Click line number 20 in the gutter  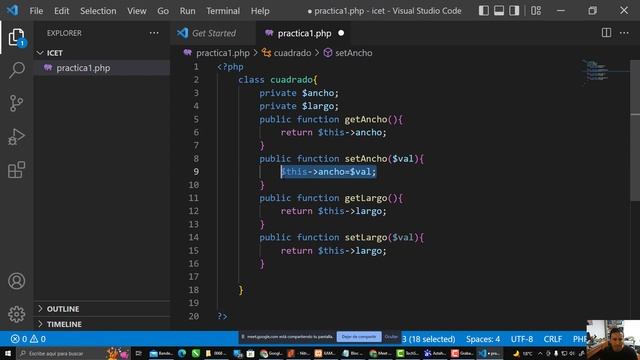tap(194, 316)
